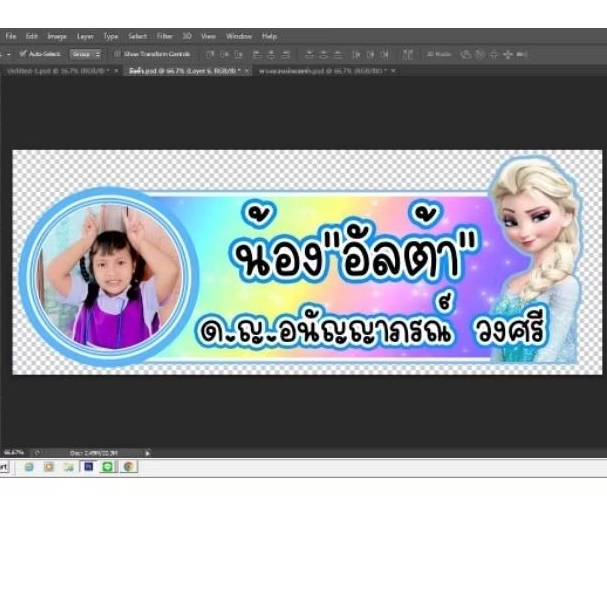Open the Image menu
The width and height of the screenshot is (607, 607).
(x=57, y=36)
